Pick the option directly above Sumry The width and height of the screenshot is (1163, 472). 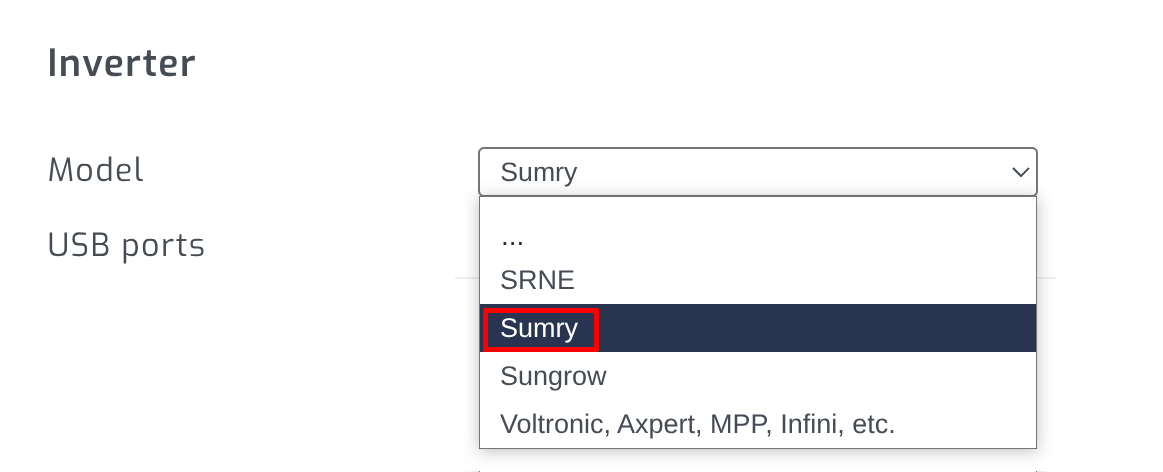pyautogui.click(x=538, y=280)
